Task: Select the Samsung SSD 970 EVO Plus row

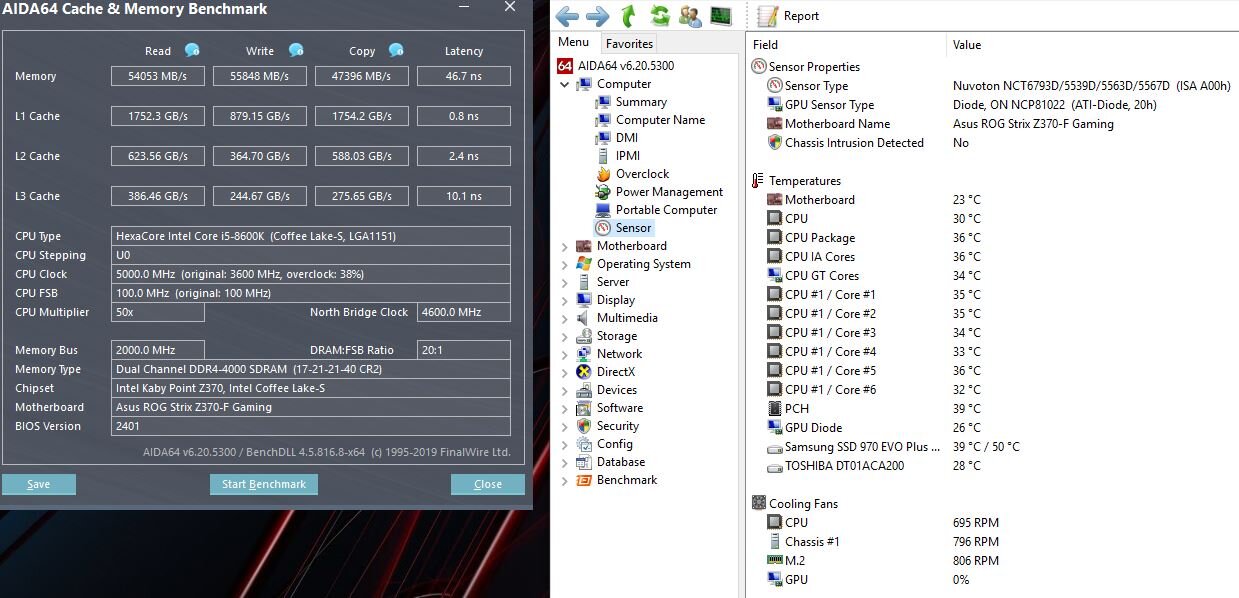Action: [x=992, y=447]
